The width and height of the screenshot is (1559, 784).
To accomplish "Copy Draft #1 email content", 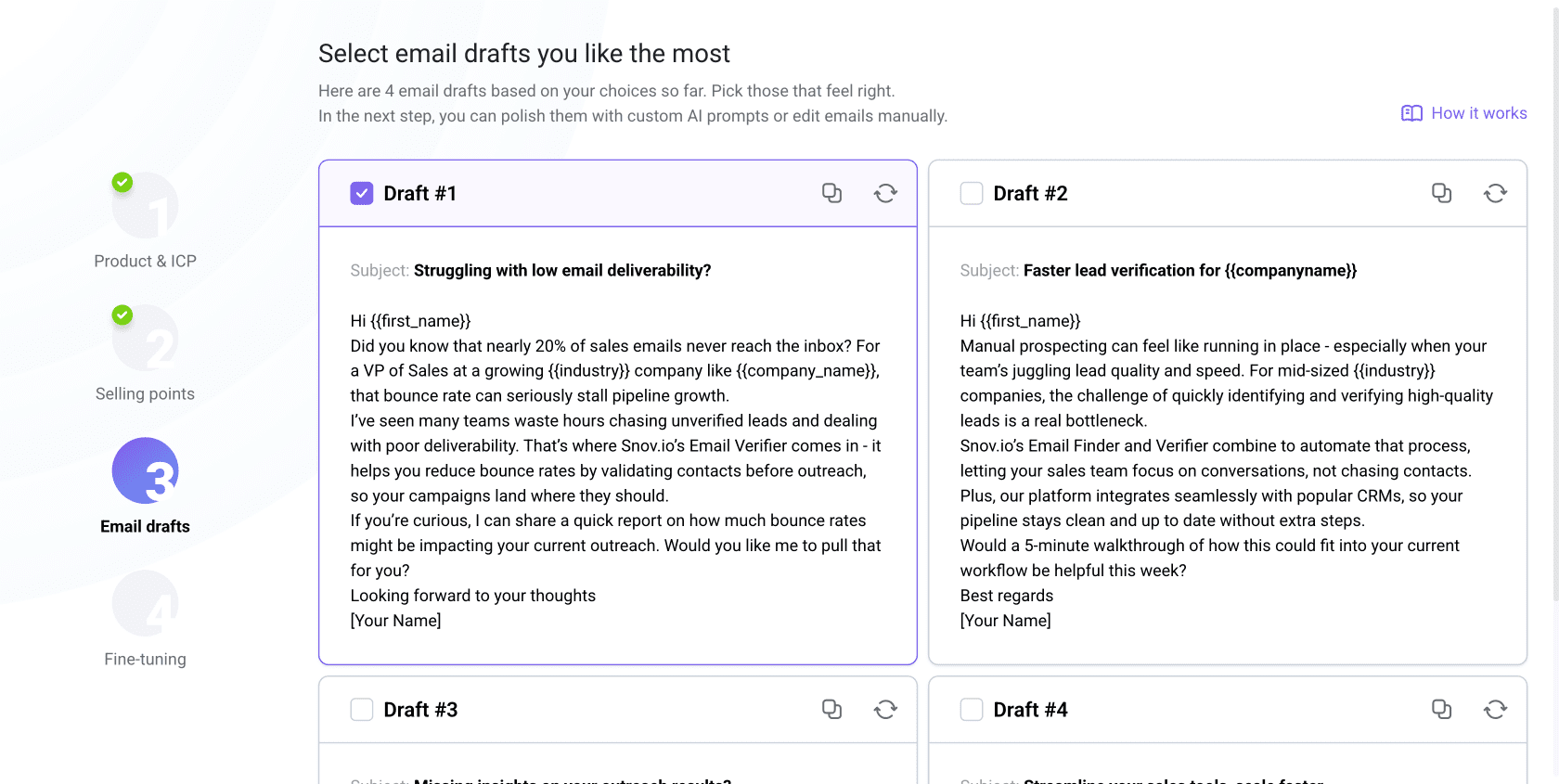I will (x=831, y=193).
